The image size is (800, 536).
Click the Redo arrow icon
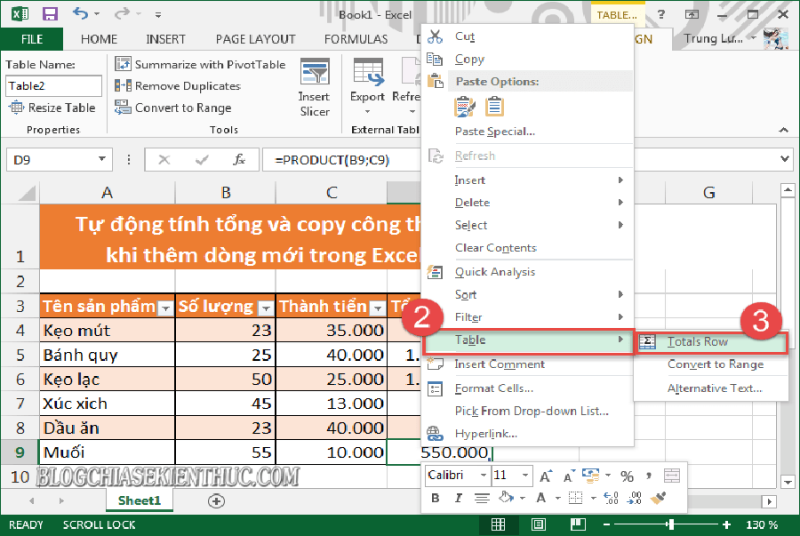coord(122,13)
